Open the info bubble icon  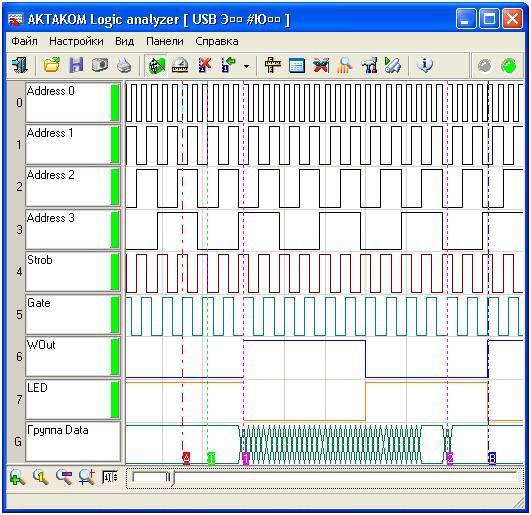point(424,65)
